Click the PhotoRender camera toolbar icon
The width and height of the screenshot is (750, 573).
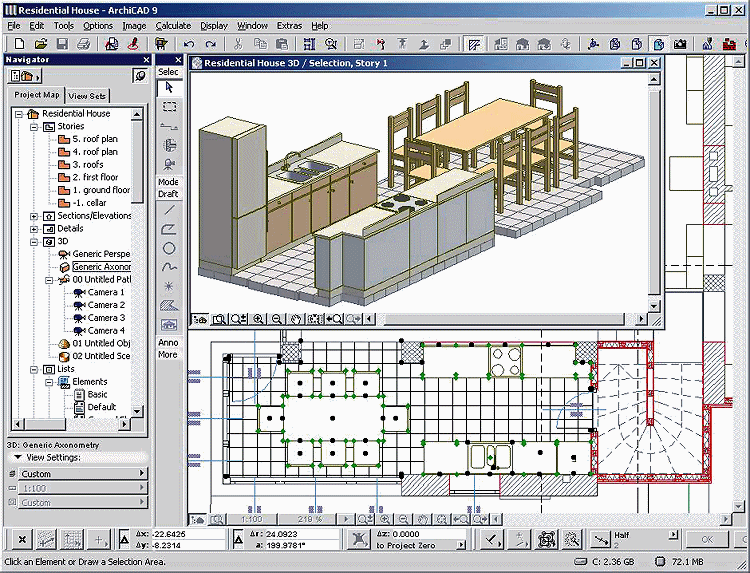click(680, 44)
